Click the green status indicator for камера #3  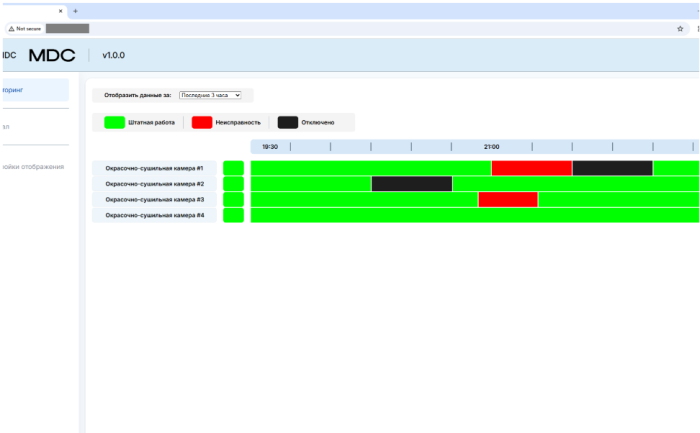(x=233, y=200)
